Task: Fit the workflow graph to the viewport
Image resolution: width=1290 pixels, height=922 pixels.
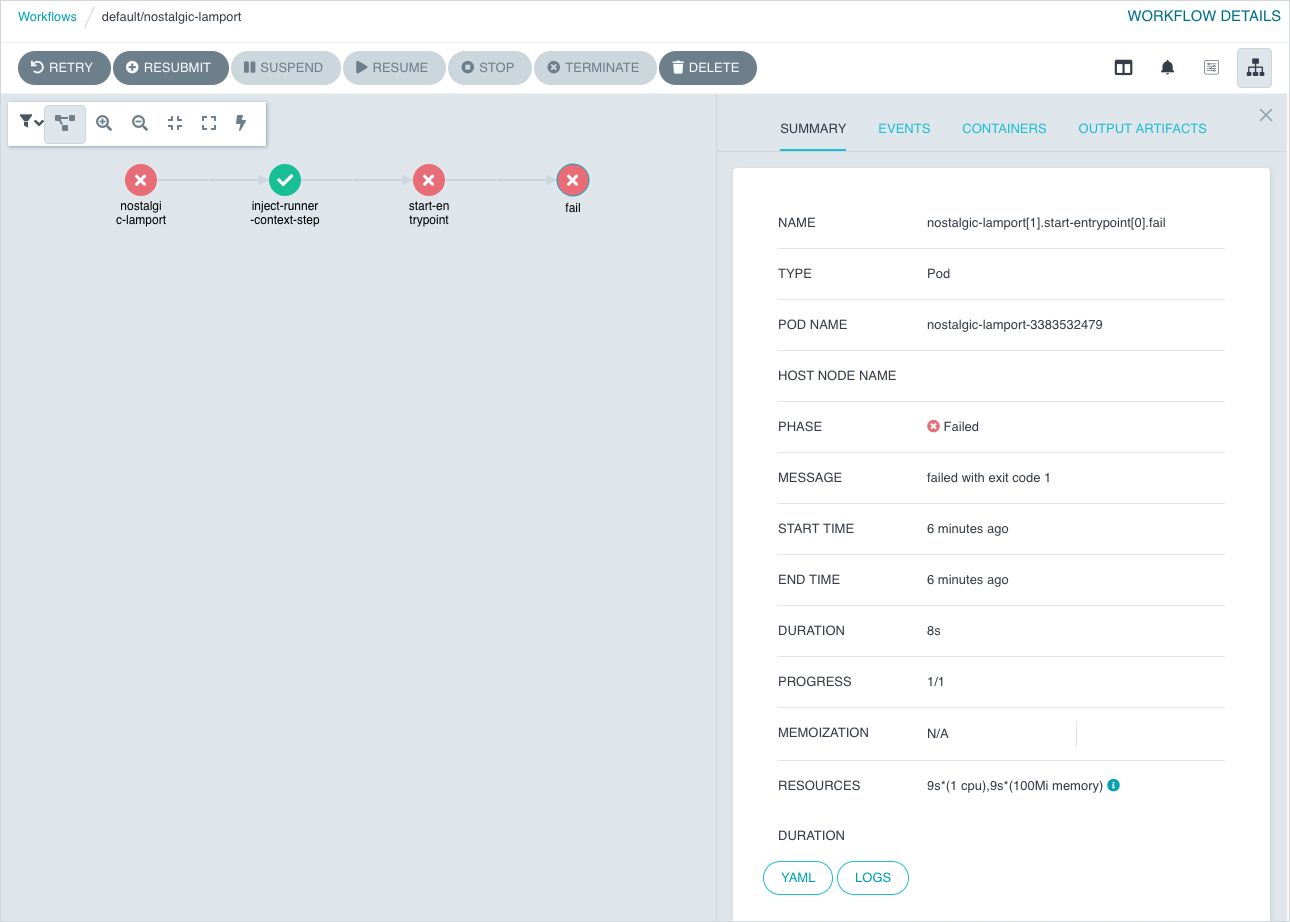Action: click(x=174, y=123)
